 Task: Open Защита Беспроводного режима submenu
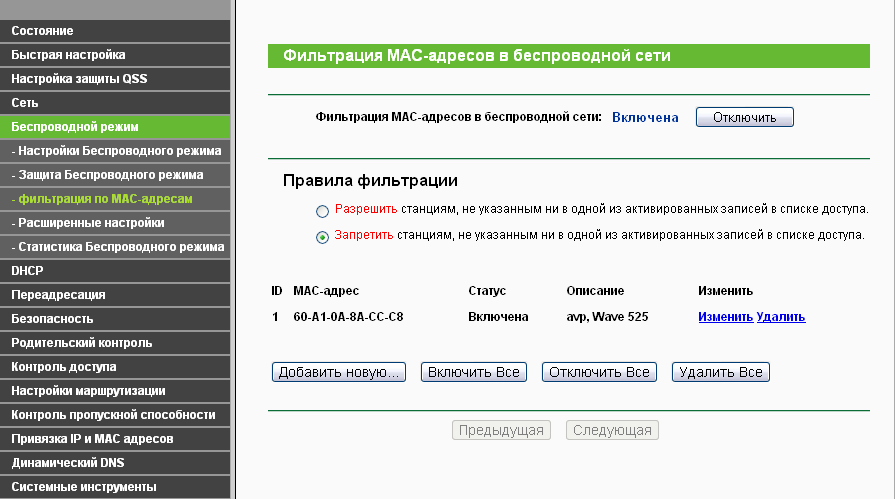pyautogui.click(x=115, y=175)
